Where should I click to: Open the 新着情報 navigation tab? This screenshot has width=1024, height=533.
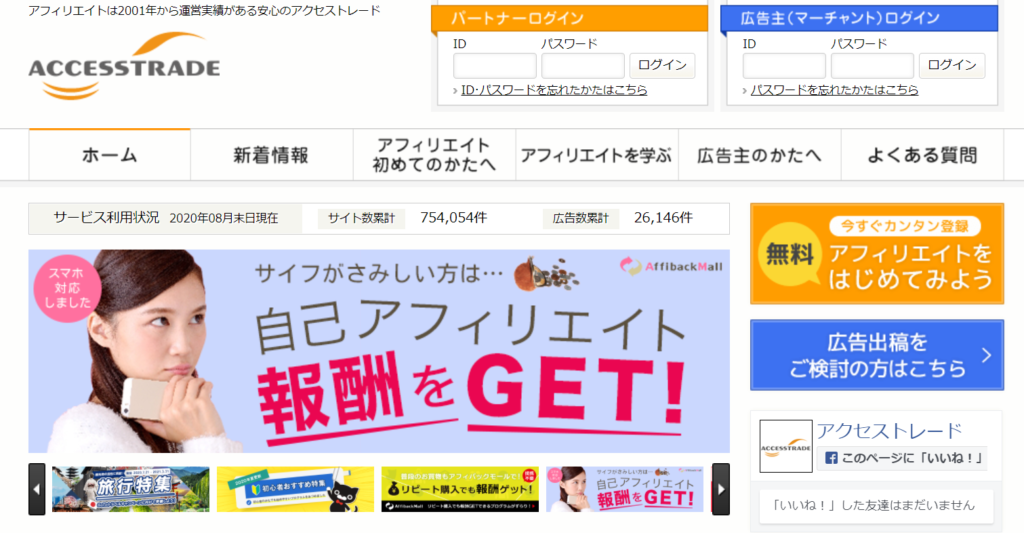272,155
